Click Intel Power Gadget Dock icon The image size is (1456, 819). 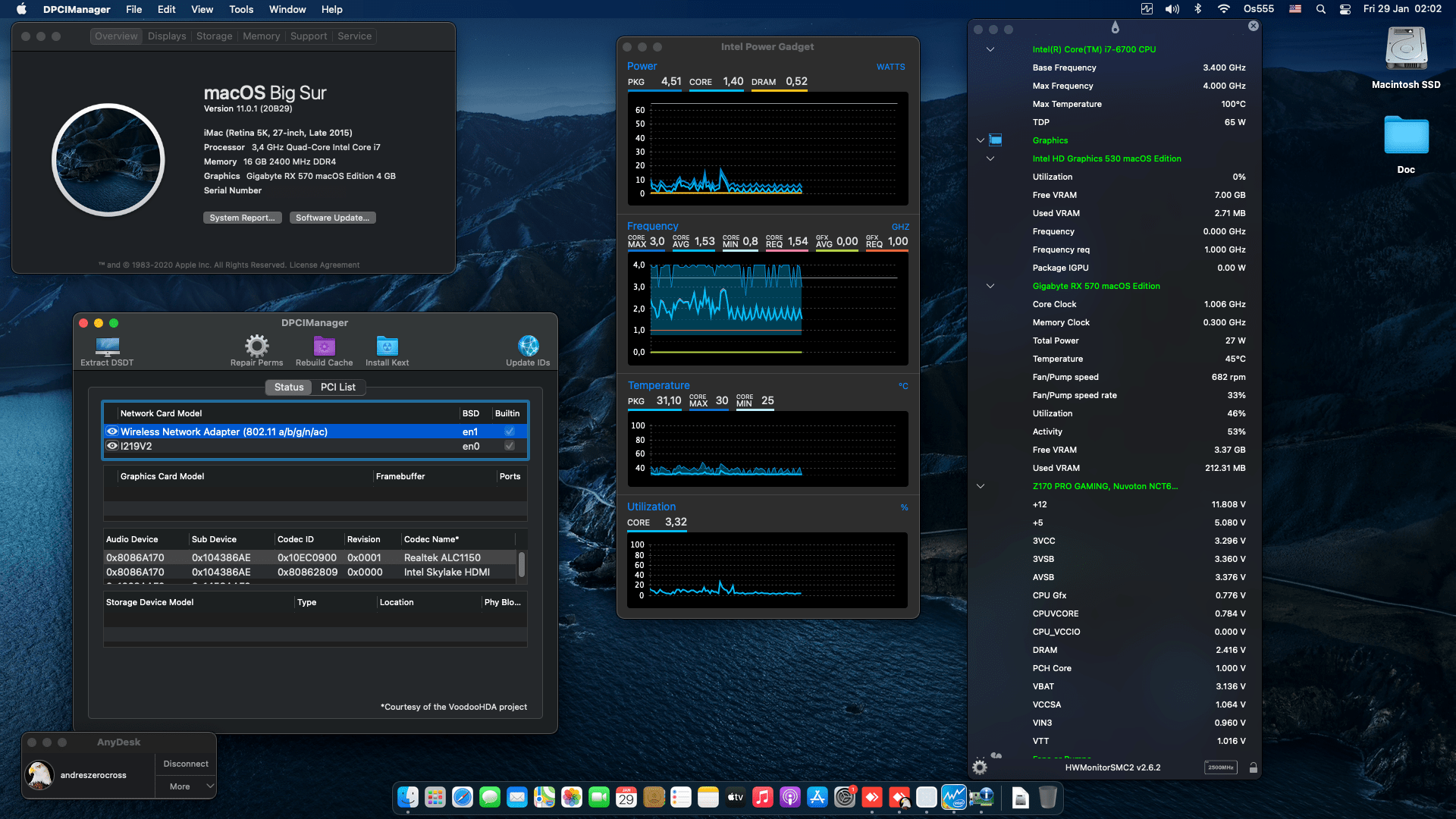click(x=954, y=797)
